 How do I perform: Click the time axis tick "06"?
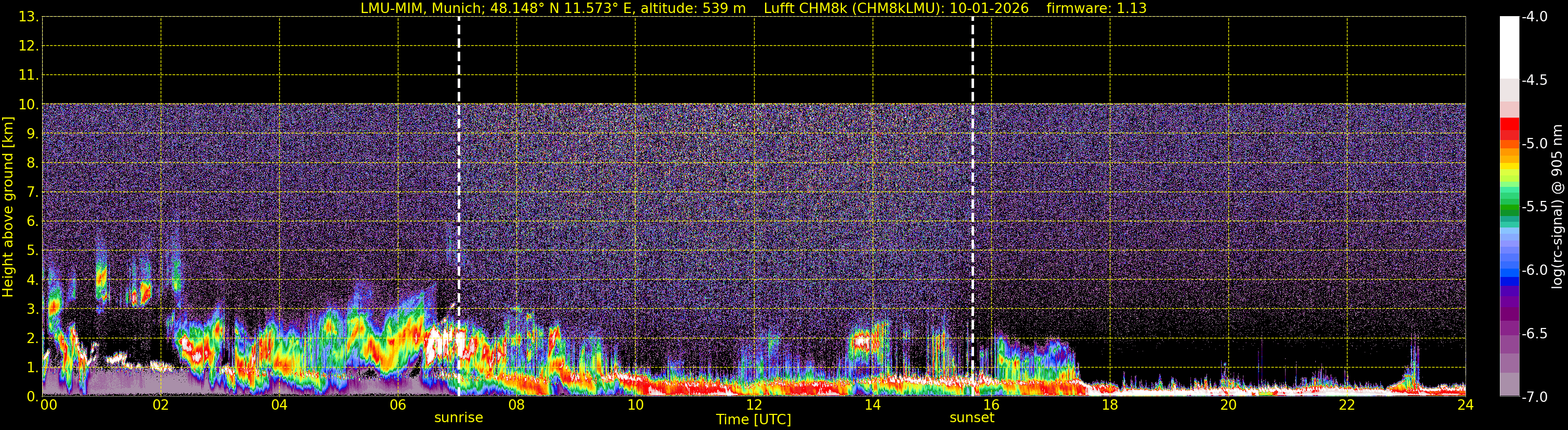tap(398, 405)
